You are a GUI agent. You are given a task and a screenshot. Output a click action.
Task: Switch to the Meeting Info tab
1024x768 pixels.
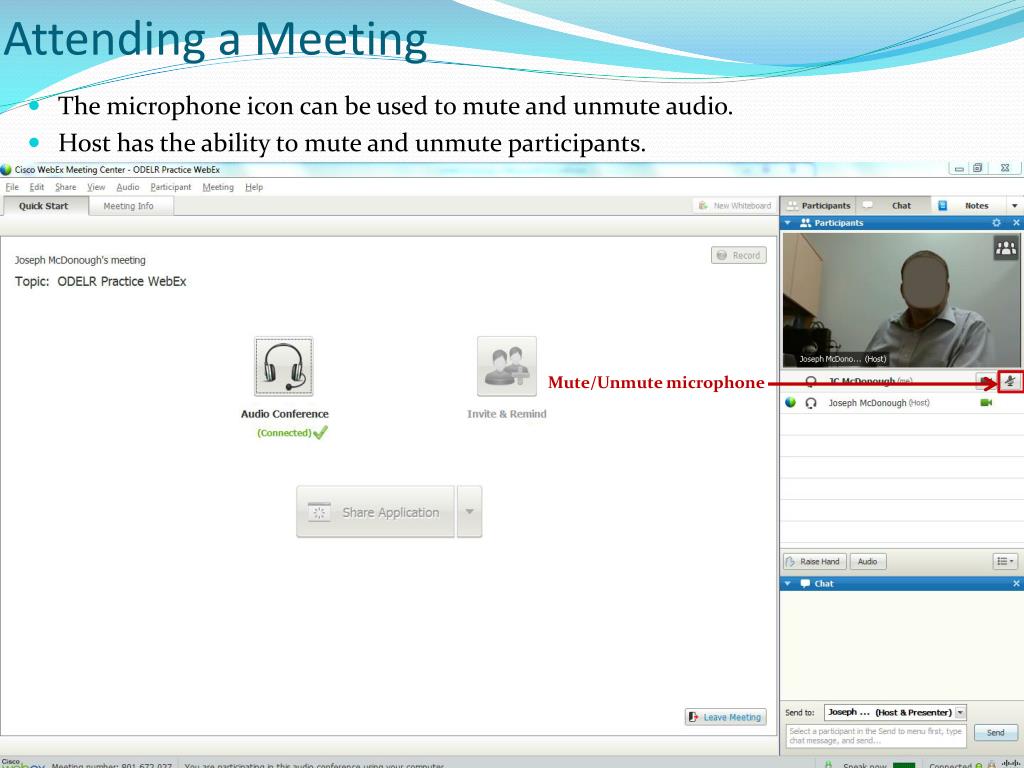pos(129,206)
